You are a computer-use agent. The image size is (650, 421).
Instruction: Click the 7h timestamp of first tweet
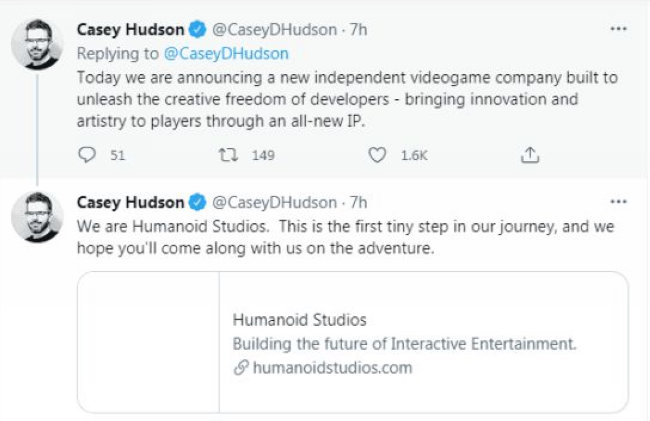(x=359, y=29)
